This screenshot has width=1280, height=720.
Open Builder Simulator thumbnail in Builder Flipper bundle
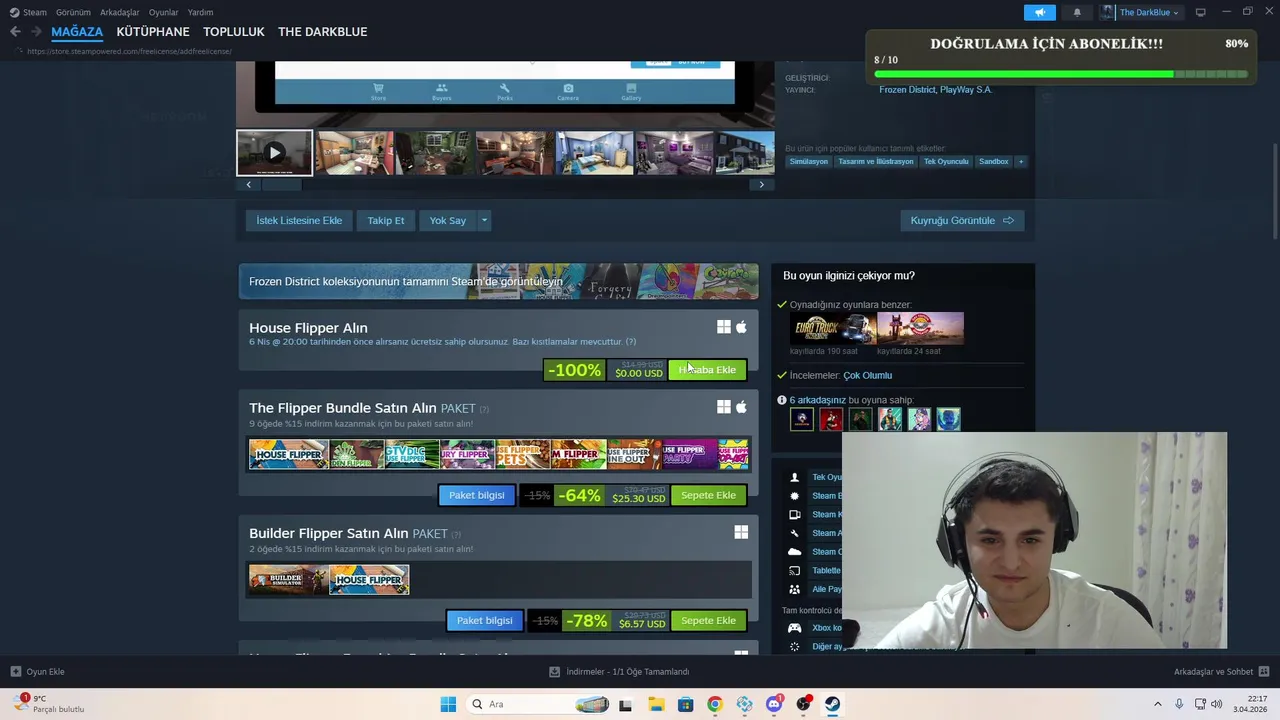[289, 580]
